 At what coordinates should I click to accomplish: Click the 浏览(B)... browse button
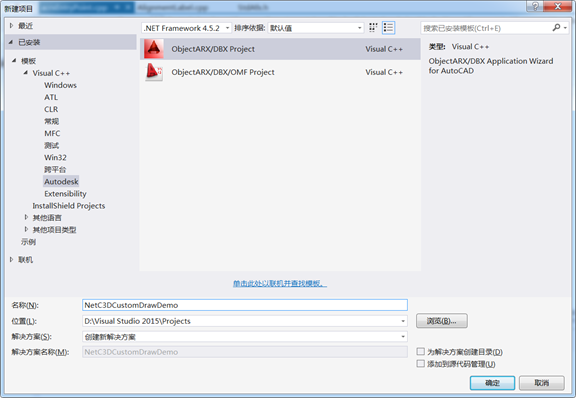[442, 321]
